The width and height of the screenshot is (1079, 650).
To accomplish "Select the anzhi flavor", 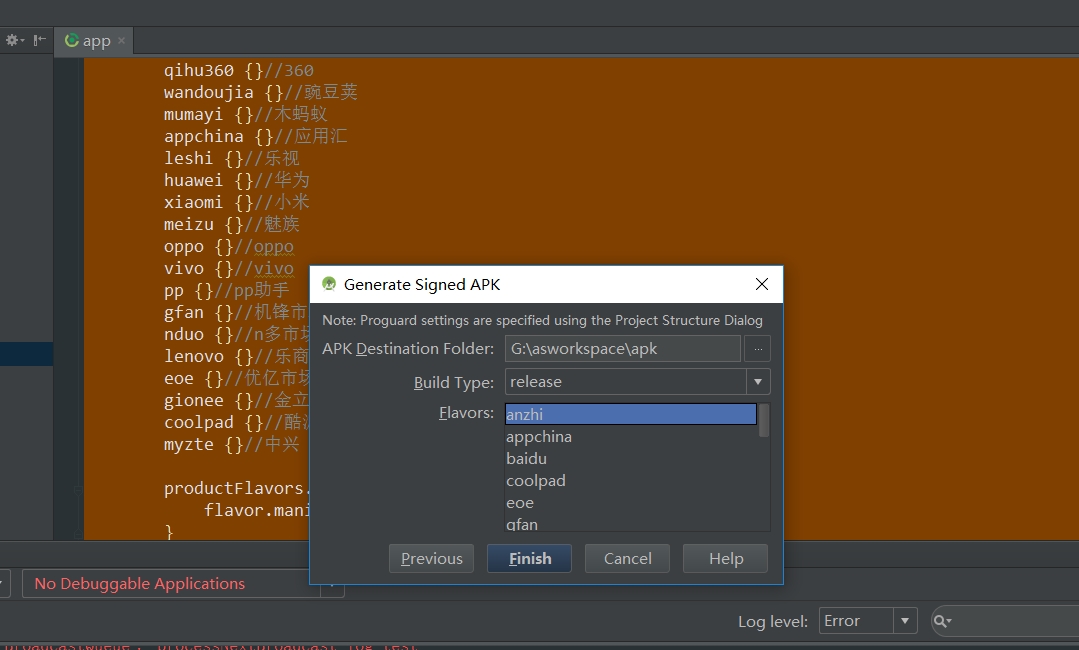I will click(x=630, y=414).
